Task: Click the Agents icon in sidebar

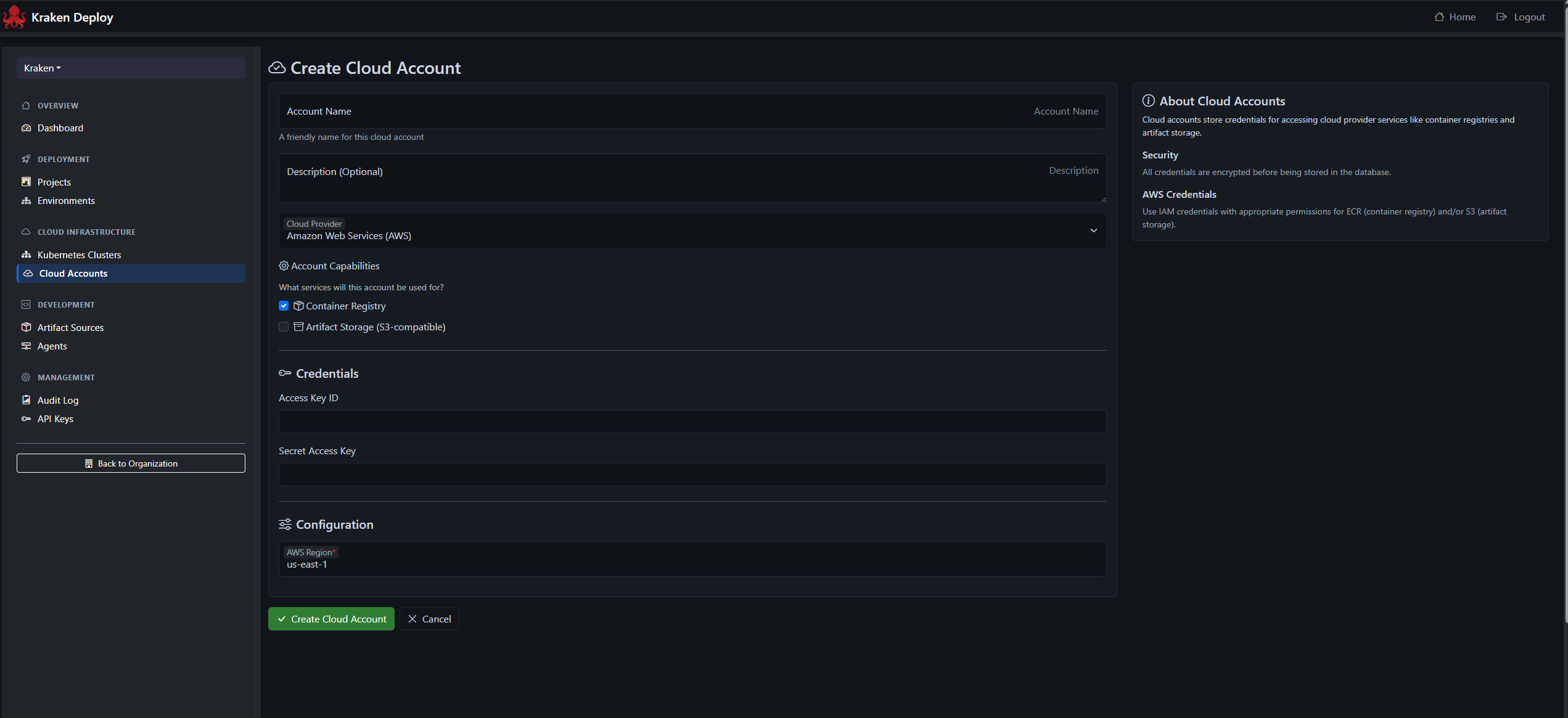Action: pos(27,346)
